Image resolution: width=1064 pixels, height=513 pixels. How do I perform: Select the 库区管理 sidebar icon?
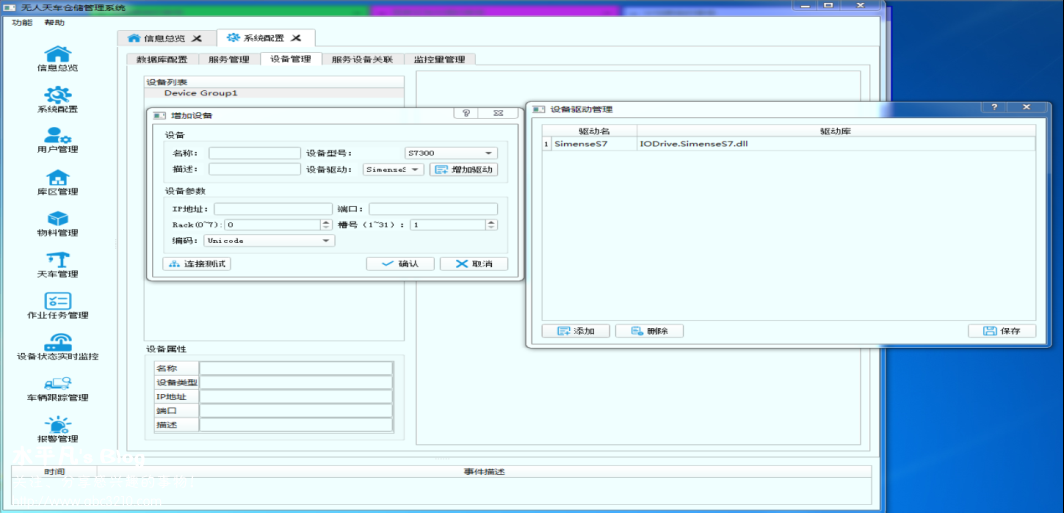(58, 179)
